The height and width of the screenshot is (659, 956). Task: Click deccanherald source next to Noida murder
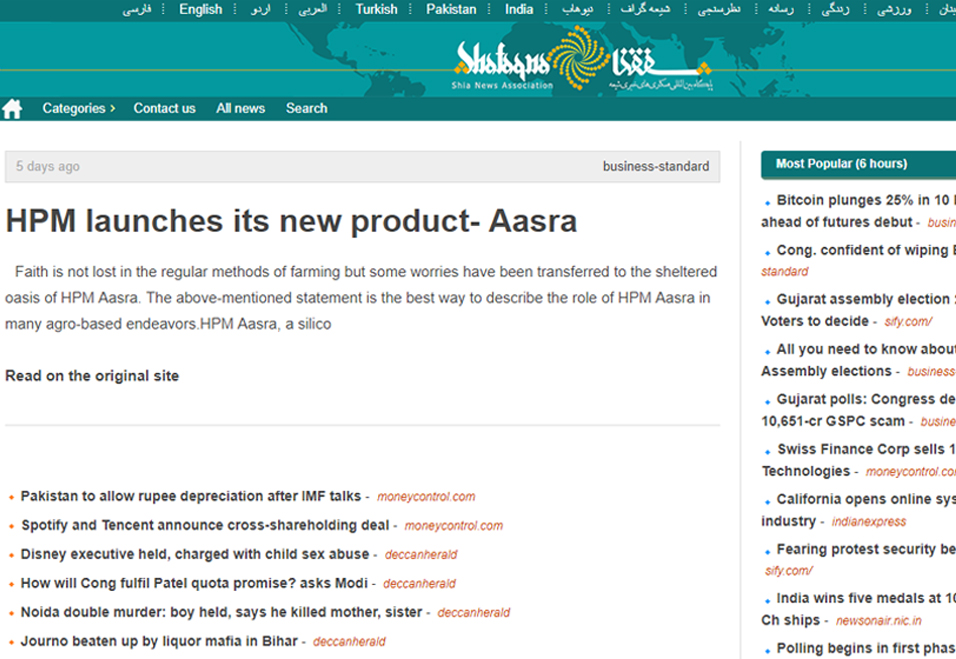[x=474, y=613]
